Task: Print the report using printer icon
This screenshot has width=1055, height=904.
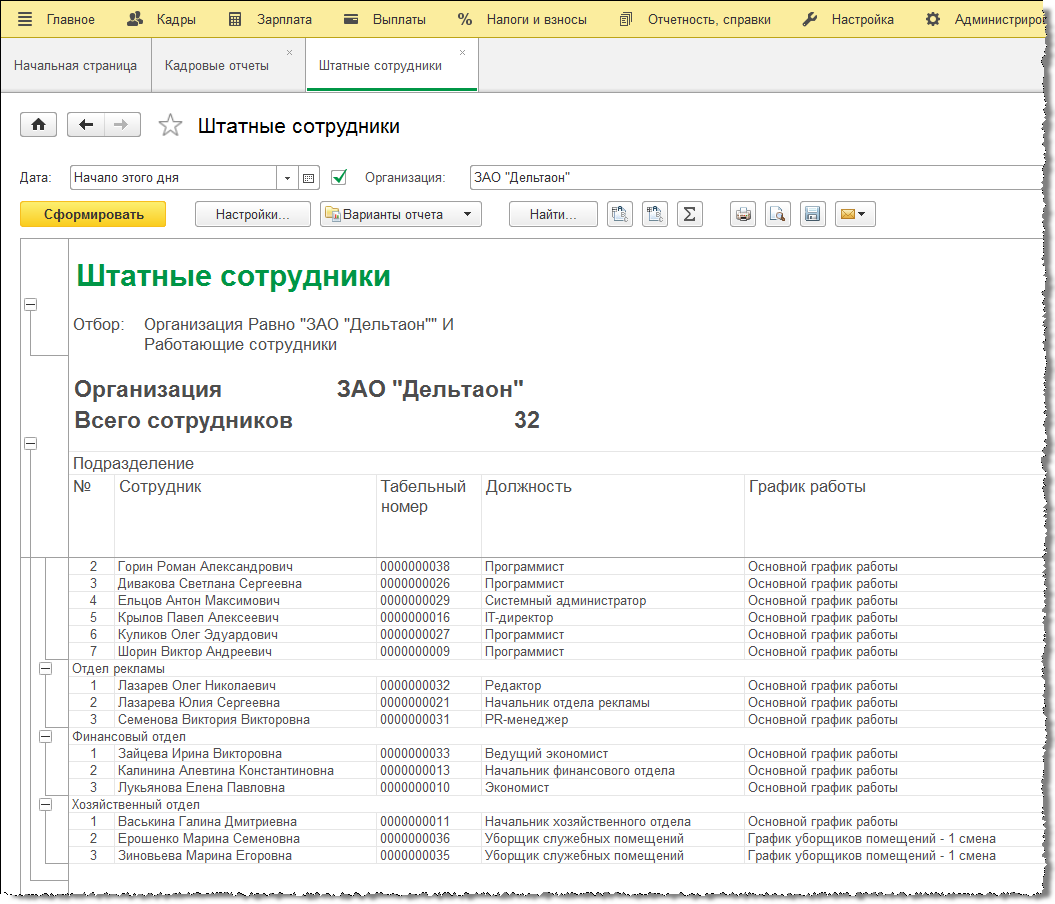Action: (x=743, y=215)
